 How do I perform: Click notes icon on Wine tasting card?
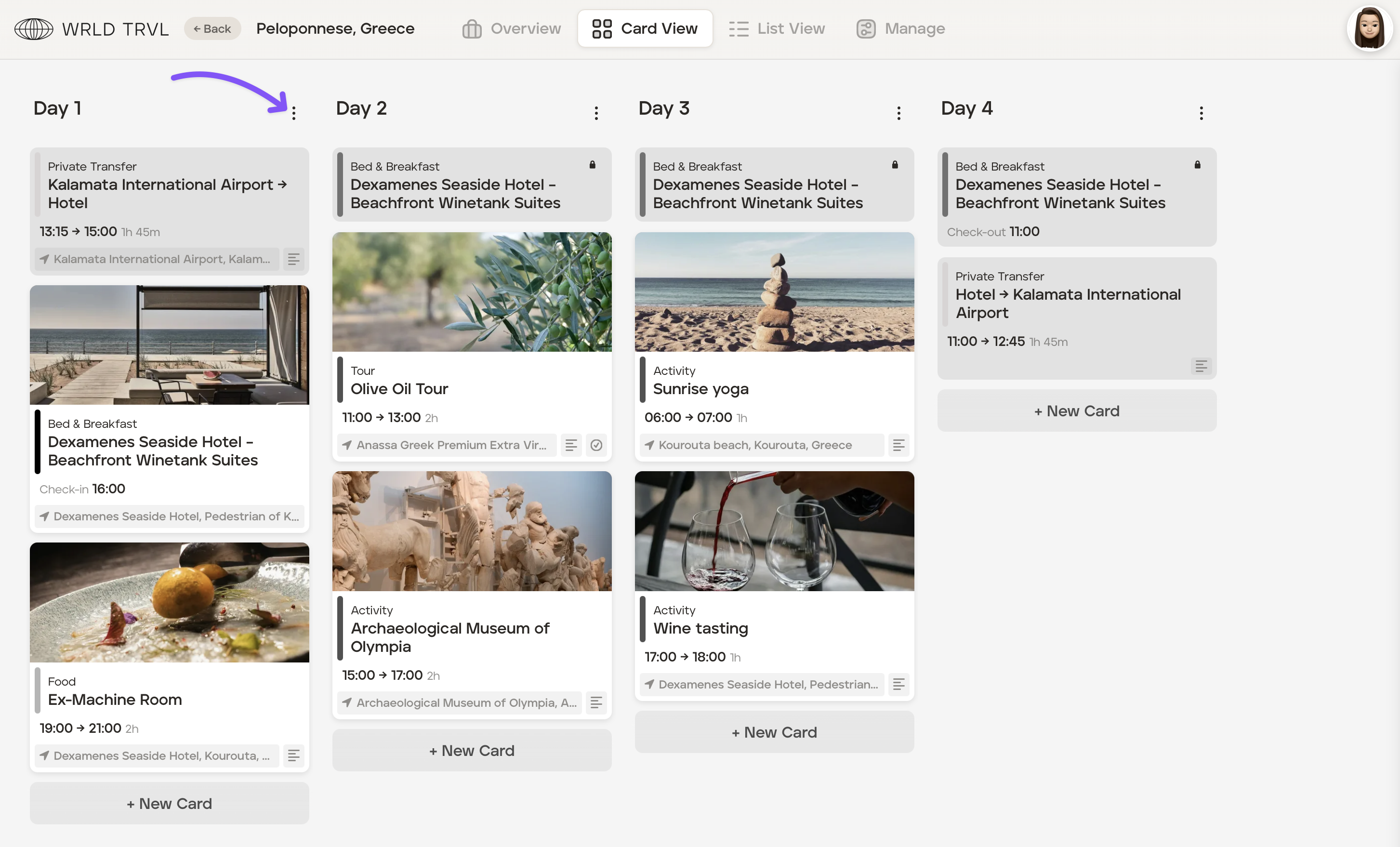[x=898, y=684]
